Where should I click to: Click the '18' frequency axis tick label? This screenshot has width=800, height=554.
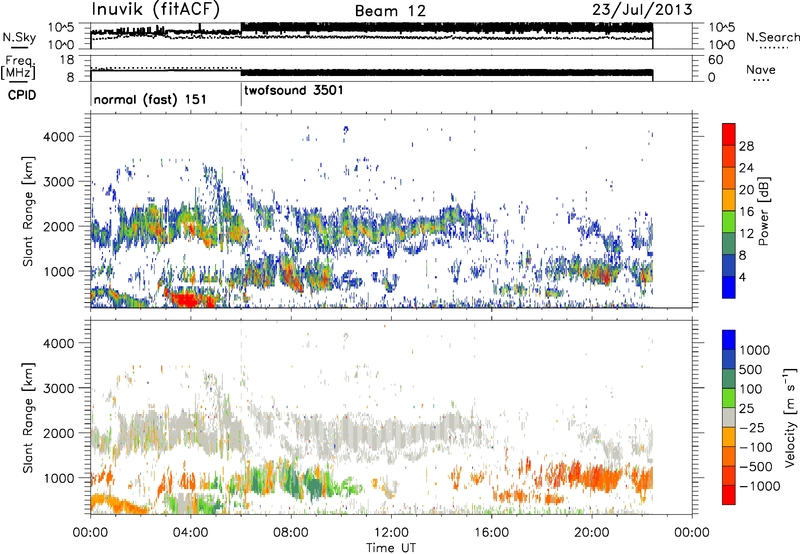click(67, 60)
